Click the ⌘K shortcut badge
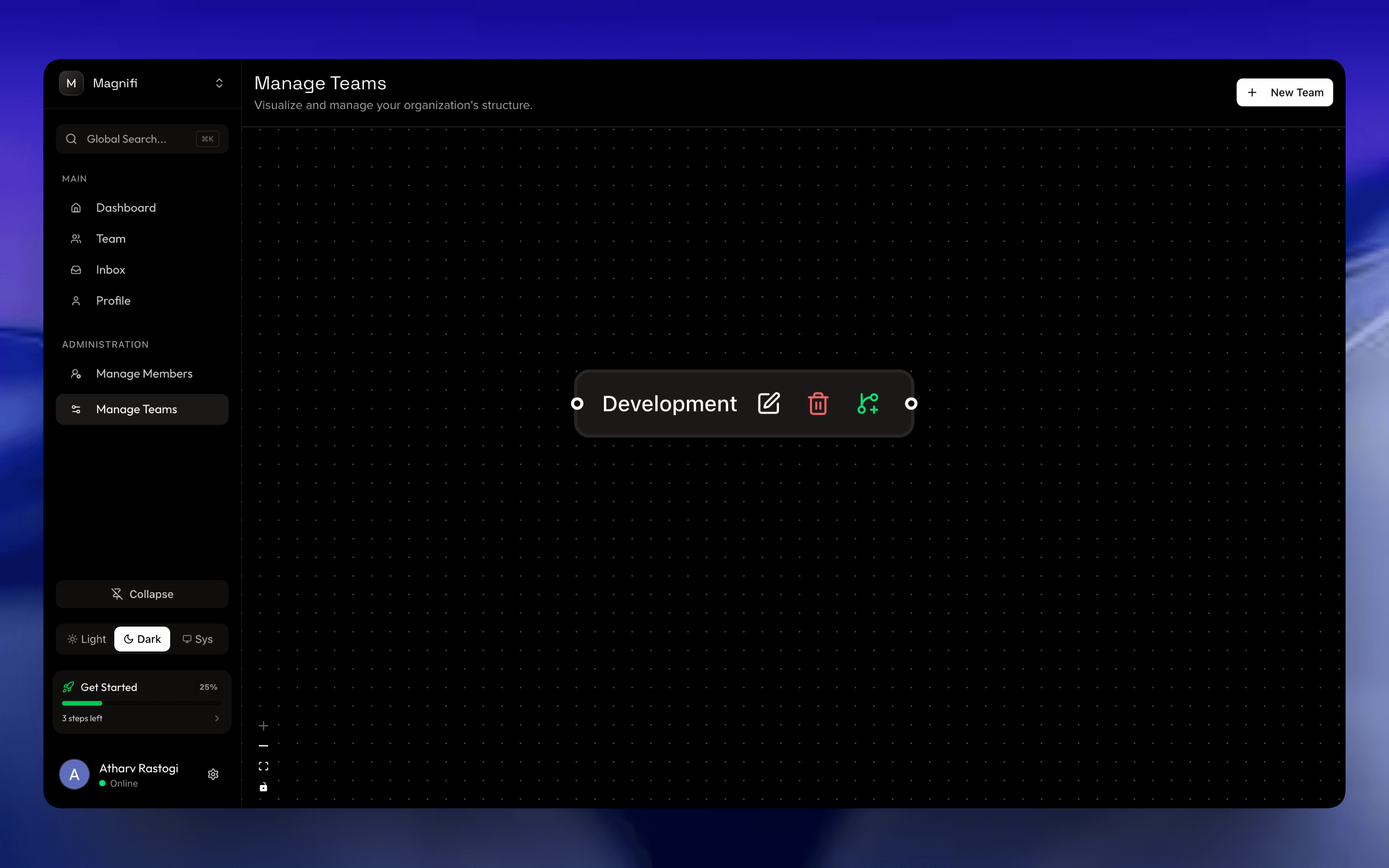This screenshot has width=1389, height=868. 208,139
